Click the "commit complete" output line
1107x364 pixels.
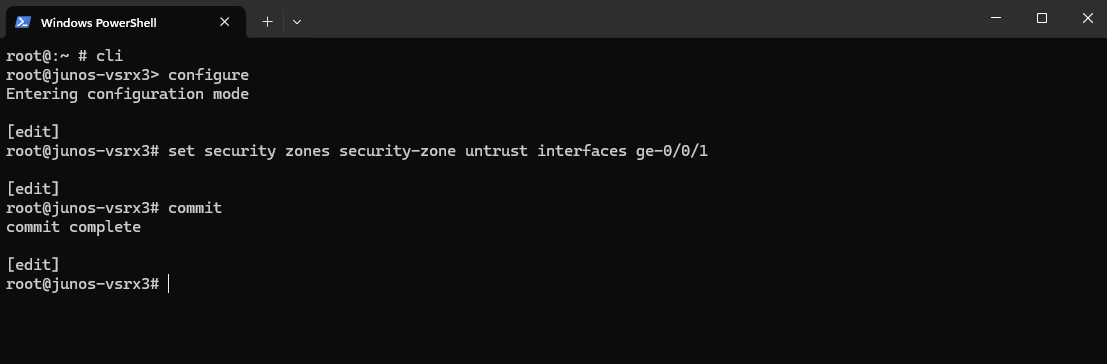pos(73,227)
